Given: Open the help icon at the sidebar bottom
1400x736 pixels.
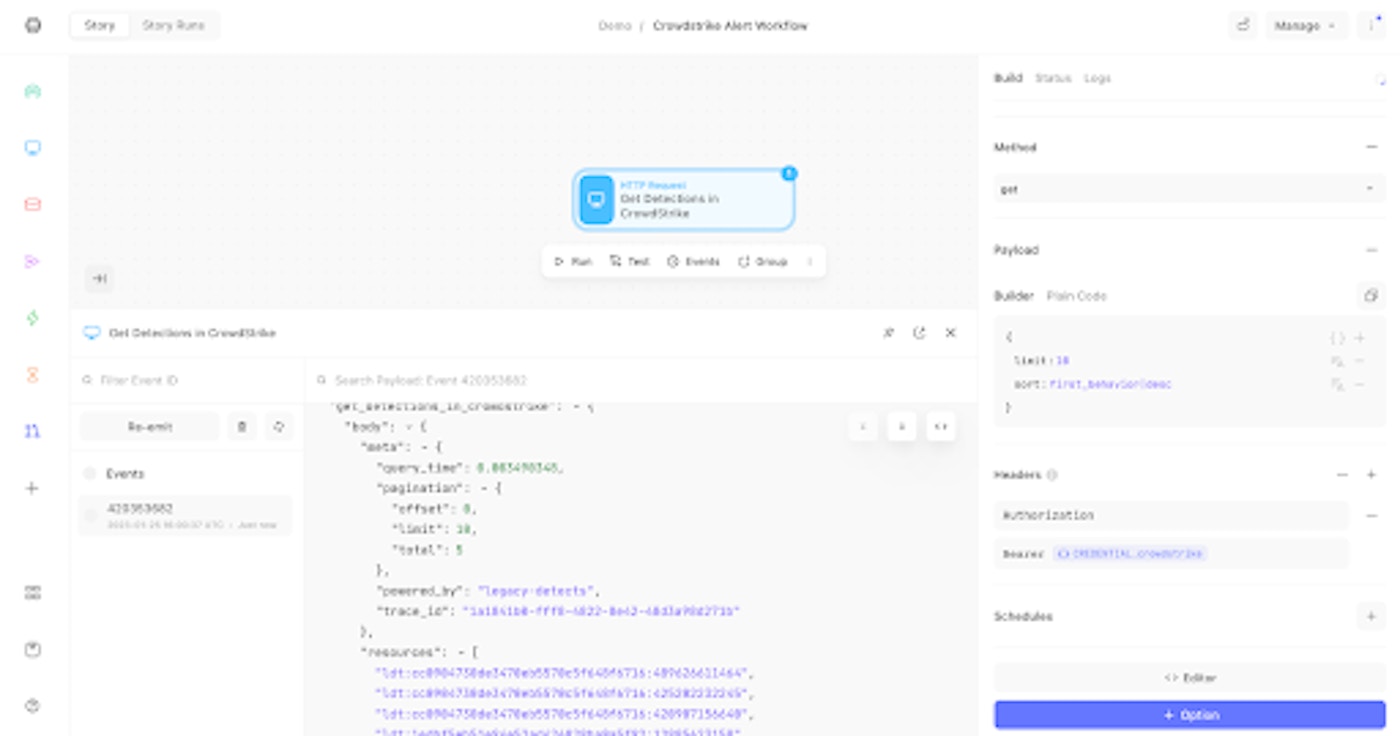Looking at the screenshot, I should coord(33,706).
